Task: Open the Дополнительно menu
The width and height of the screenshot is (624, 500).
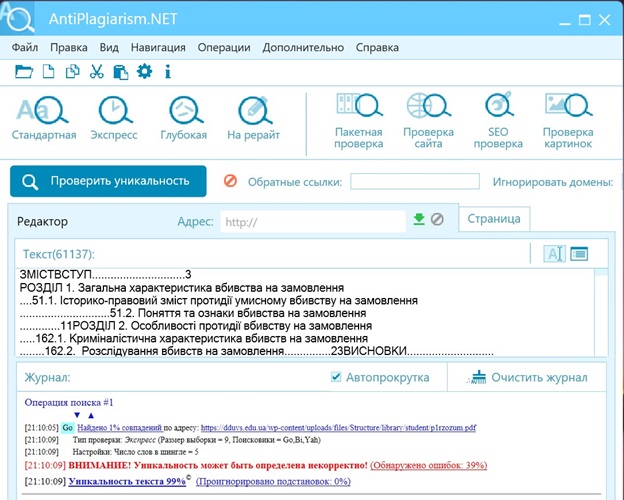Action: tap(303, 47)
